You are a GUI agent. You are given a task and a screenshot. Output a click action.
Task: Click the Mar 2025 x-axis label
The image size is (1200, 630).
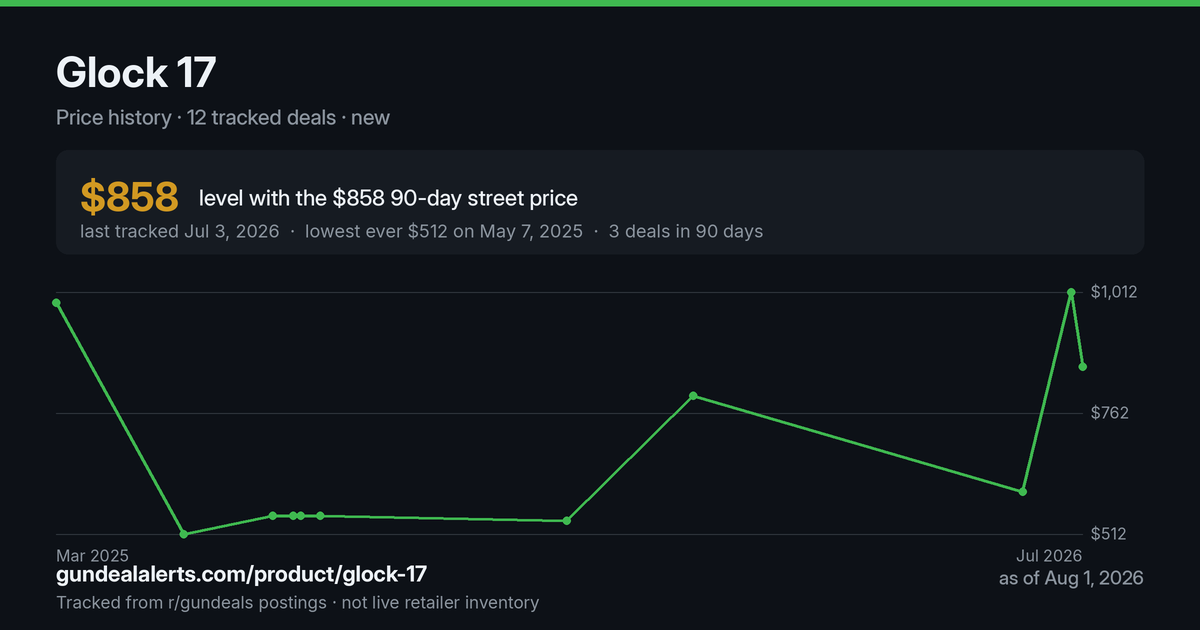coord(92,555)
